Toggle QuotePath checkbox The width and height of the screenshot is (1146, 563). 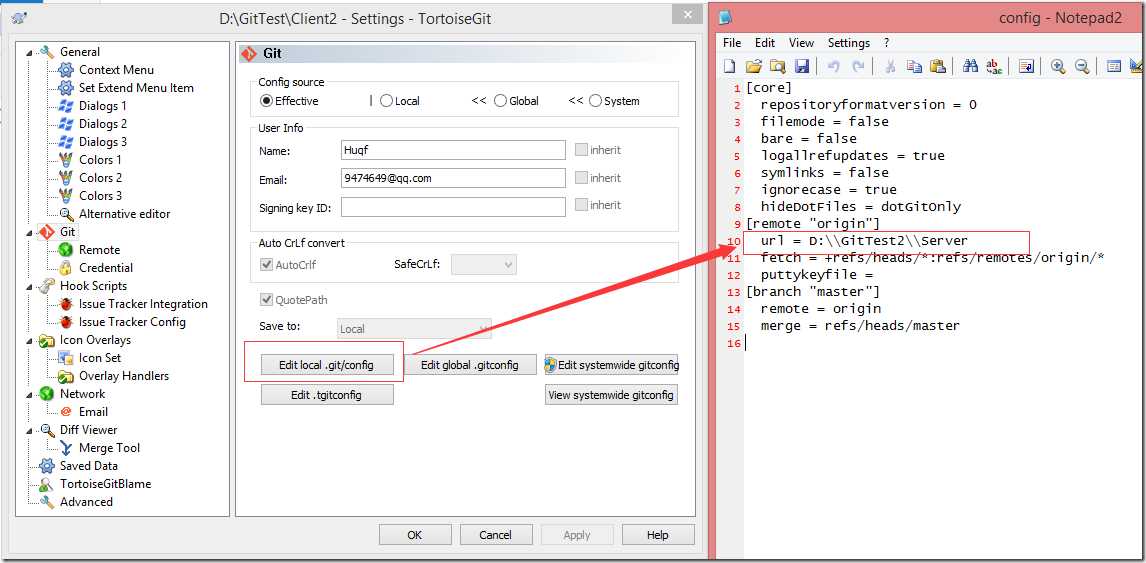(x=266, y=300)
